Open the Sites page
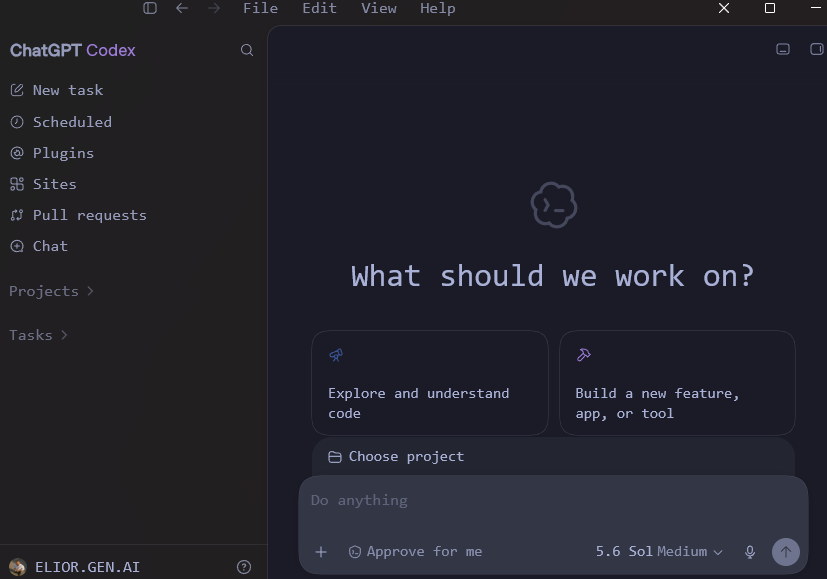This screenshot has width=827, height=579. pos(54,184)
